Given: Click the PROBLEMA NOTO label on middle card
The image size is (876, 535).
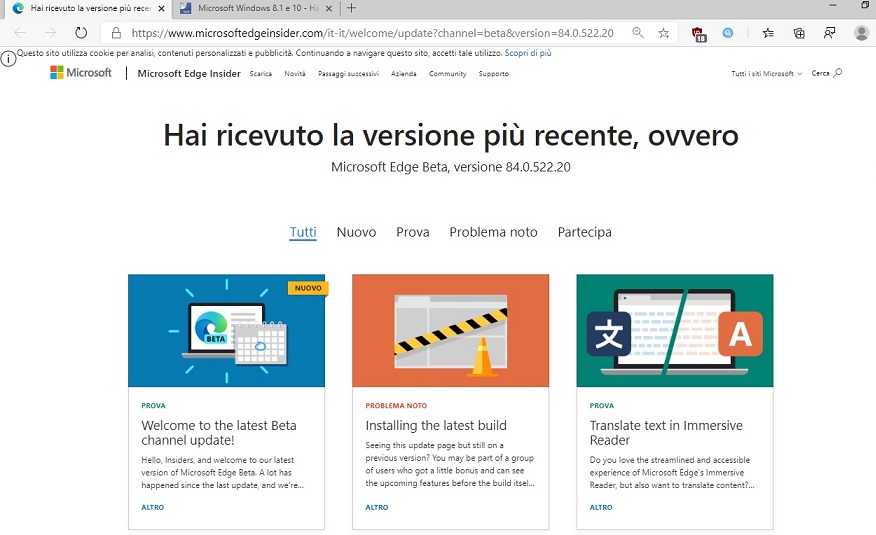Looking at the screenshot, I should point(396,405).
